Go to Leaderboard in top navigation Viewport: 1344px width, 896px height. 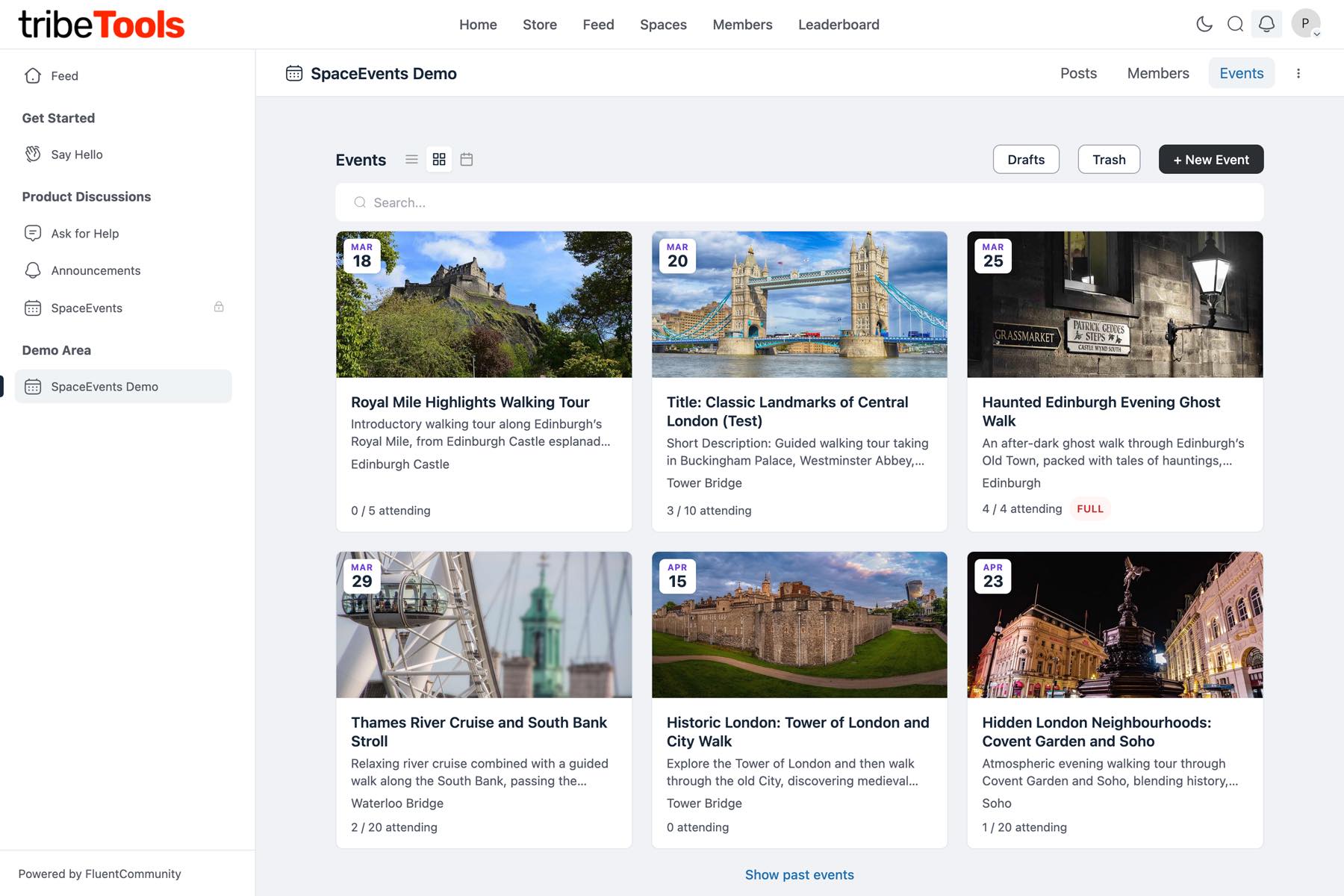coord(838,25)
